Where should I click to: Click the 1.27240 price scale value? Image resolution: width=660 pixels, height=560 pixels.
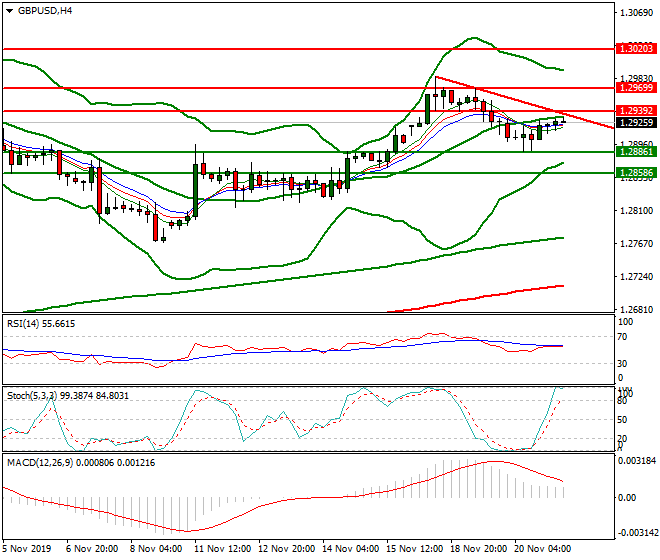tap(637, 277)
